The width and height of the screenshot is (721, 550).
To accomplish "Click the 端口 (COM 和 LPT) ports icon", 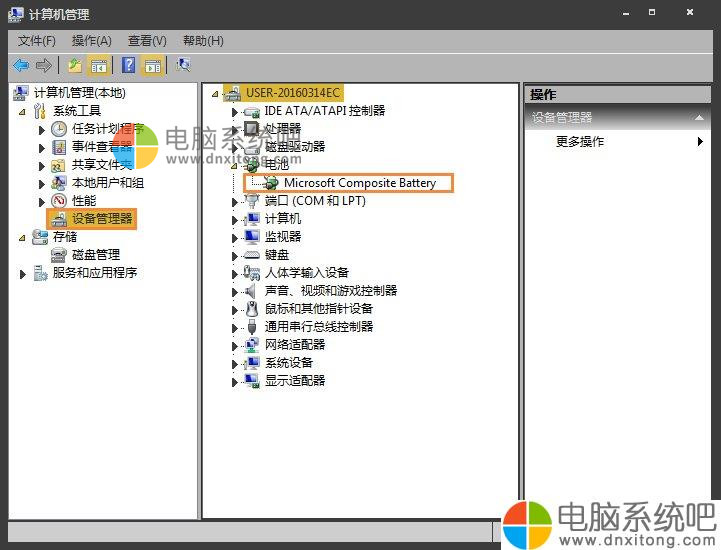I will [252, 201].
